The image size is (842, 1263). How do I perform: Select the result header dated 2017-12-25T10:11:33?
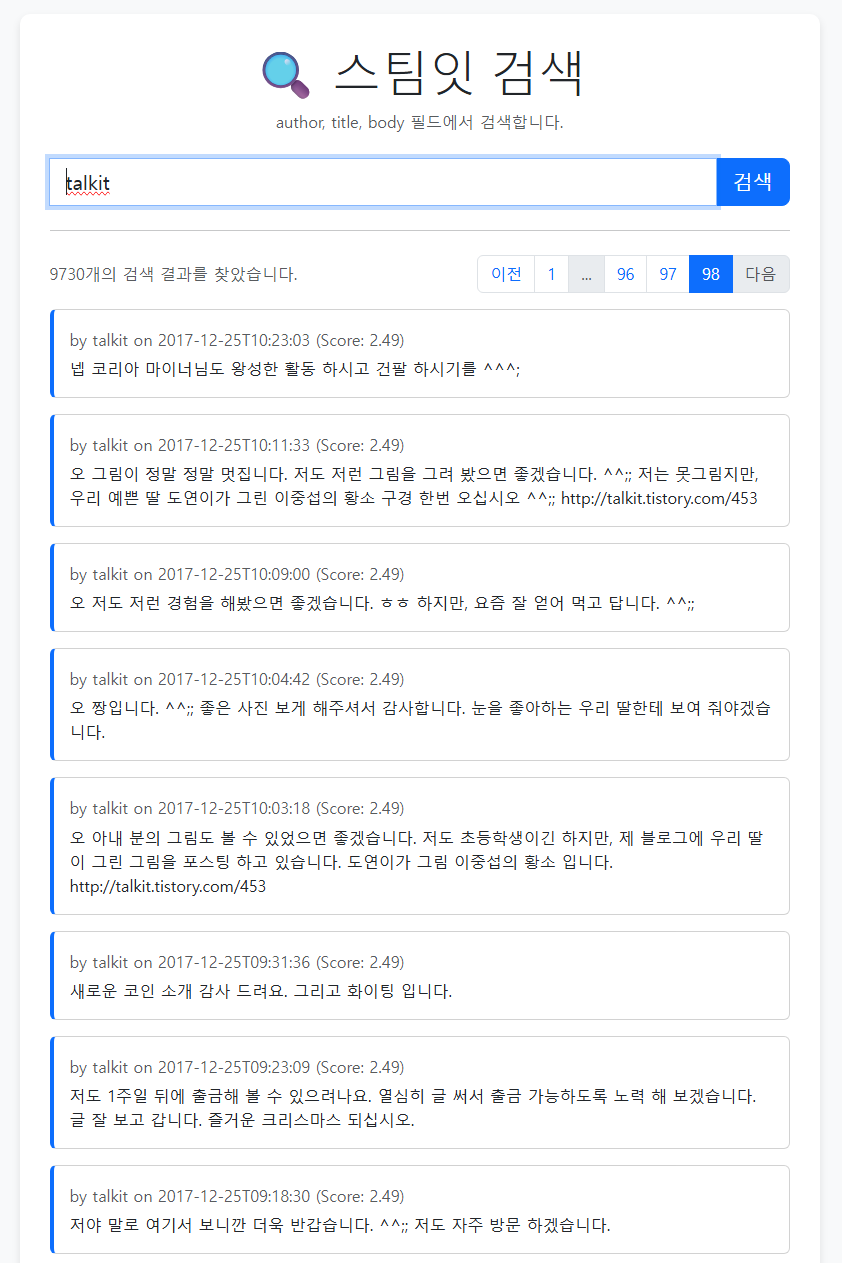pyautogui.click(x=237, y=445)
